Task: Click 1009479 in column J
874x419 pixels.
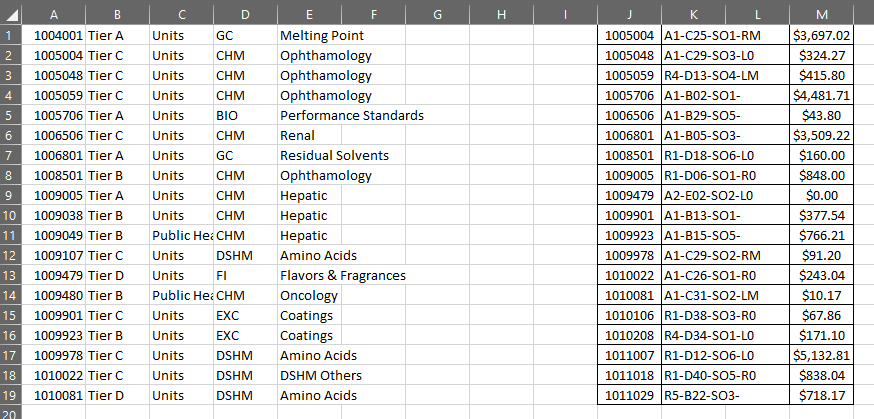Action: click(x=629, y=195)
